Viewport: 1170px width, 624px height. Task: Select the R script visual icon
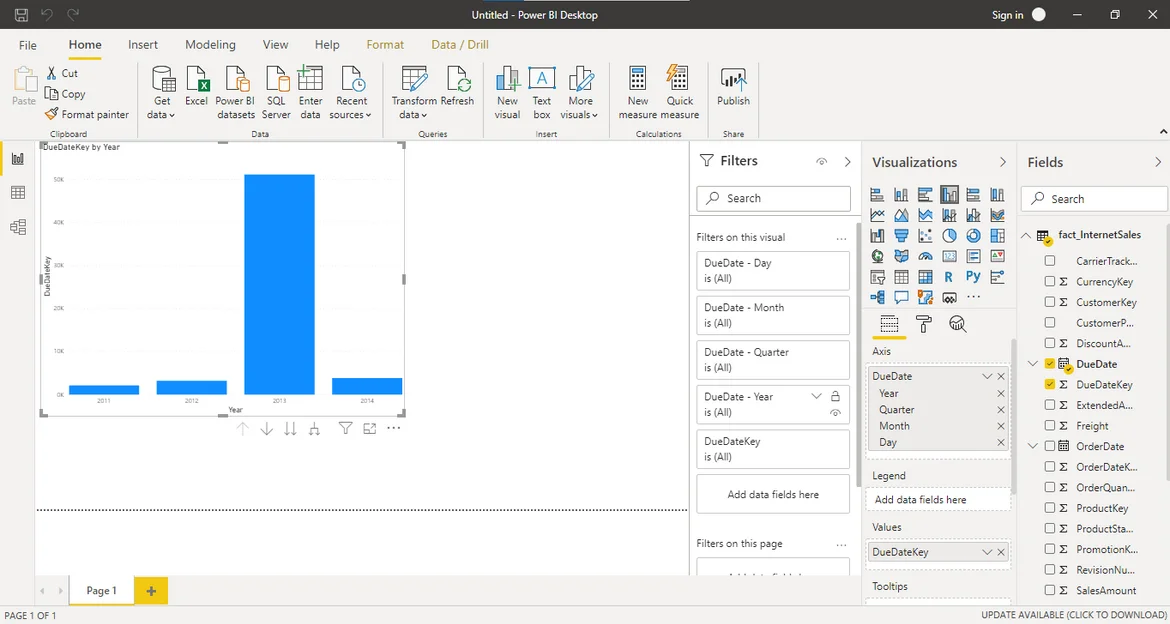948,277
